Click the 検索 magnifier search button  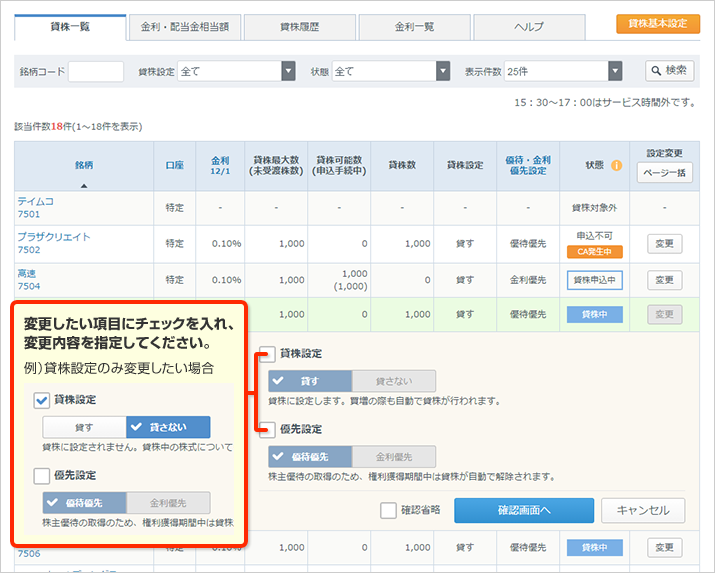pos(669,71)
